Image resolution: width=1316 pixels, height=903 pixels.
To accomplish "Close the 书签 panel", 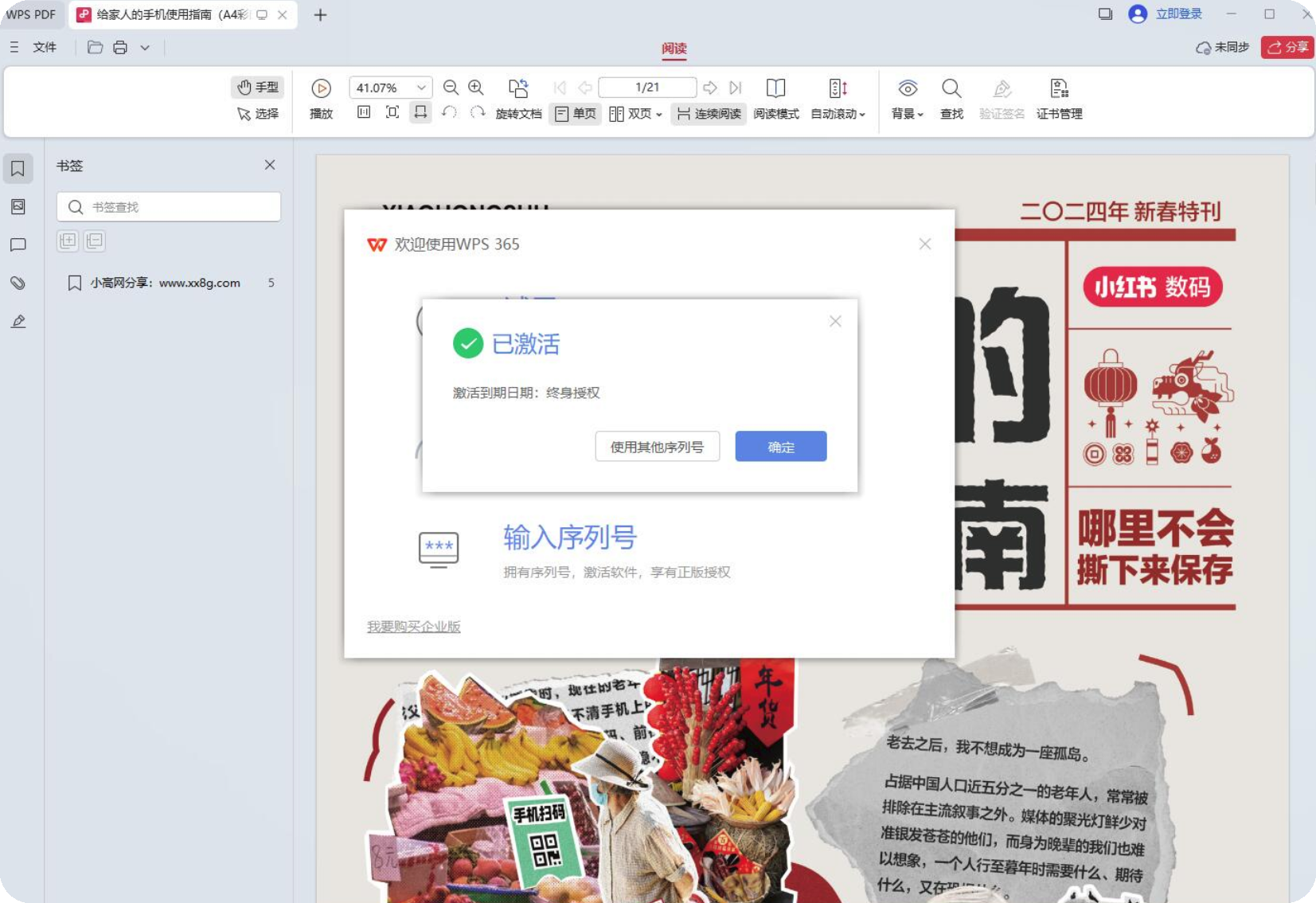I will 270,165.
